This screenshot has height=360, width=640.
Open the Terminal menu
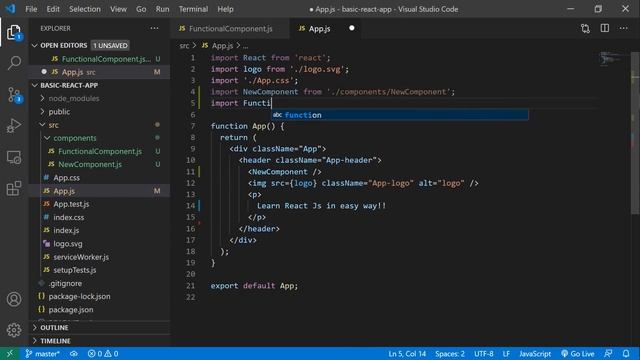click(193, 9)
